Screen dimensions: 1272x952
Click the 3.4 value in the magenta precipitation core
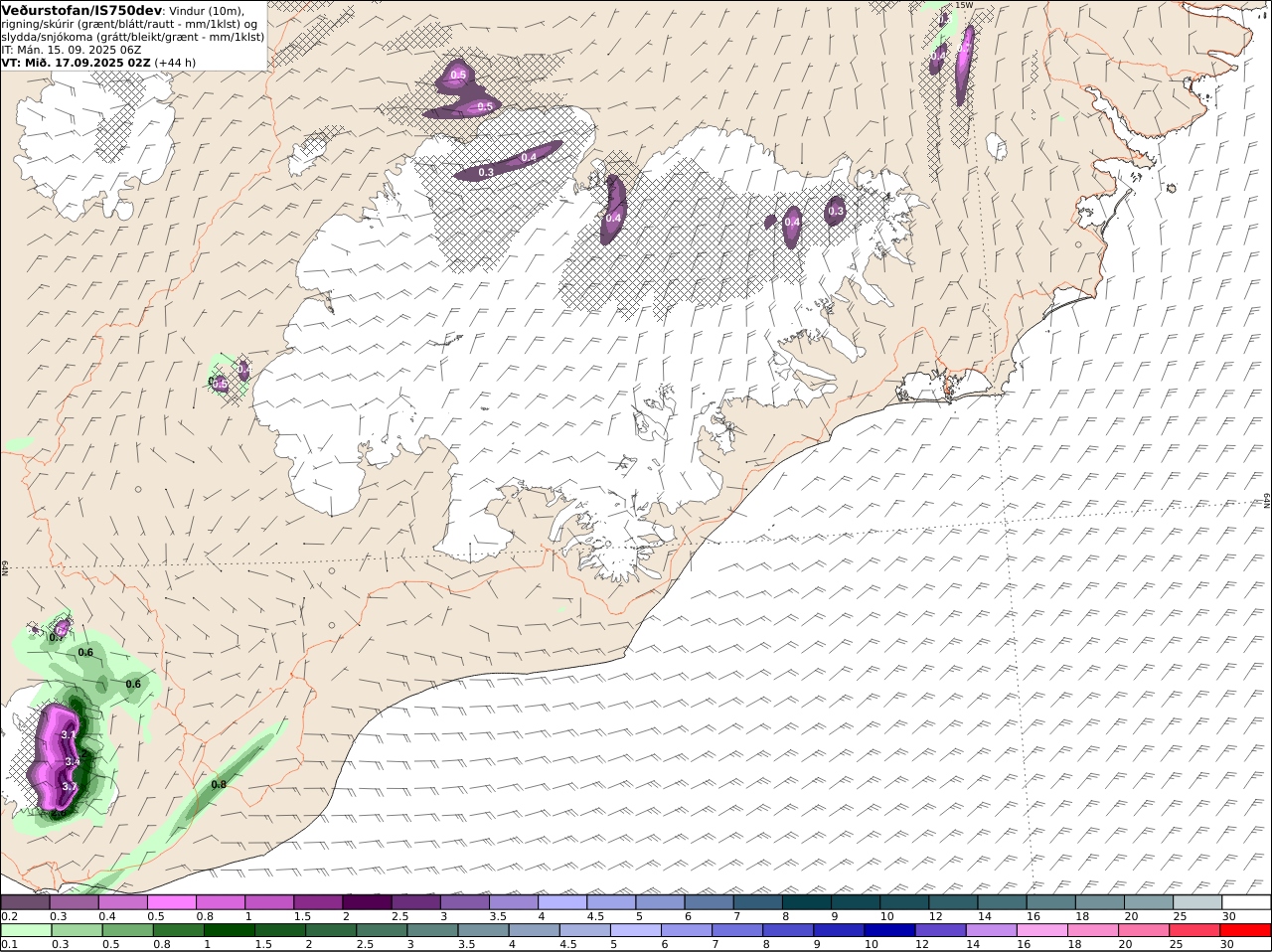point(72,761)
